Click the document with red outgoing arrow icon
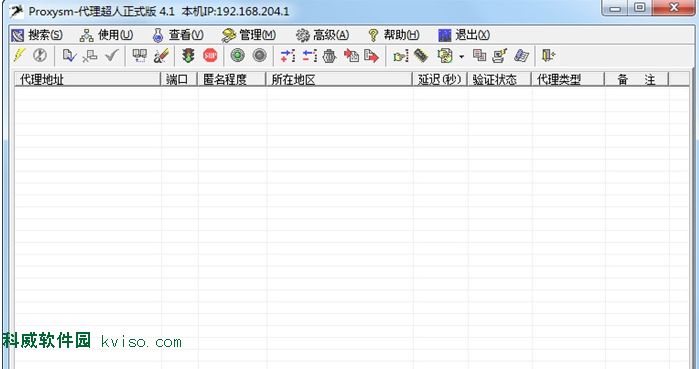The height and width of the screenshot is (369, 699). 371,56
